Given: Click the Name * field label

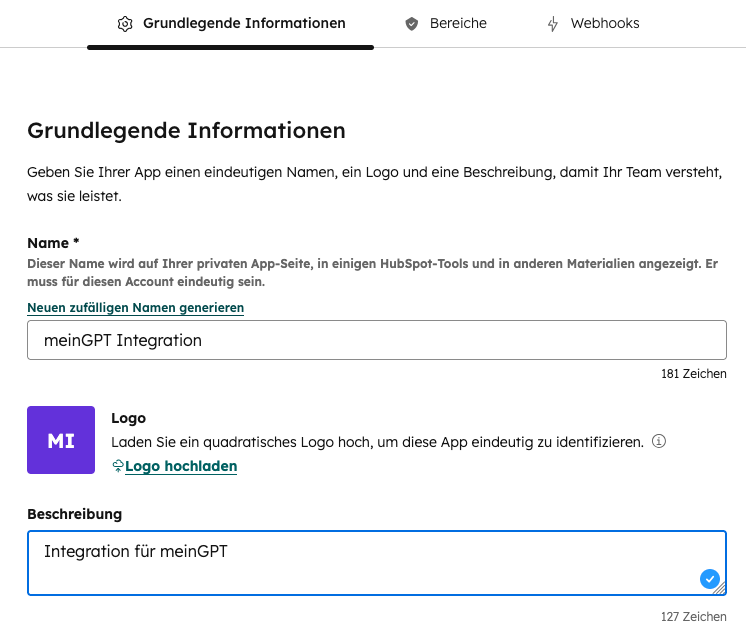Looking at the screenshot, I should (x=53, y=243).
